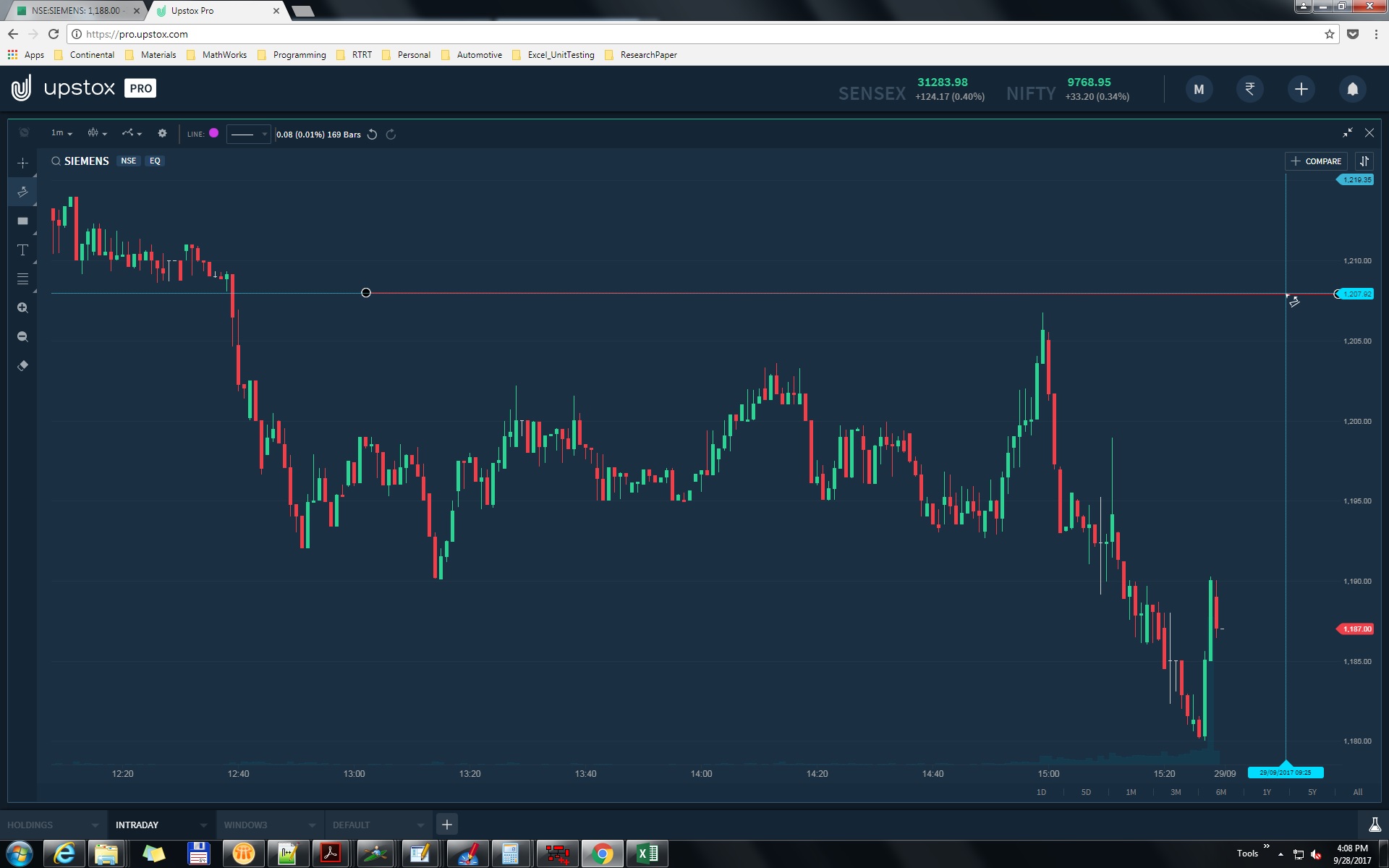The image size is (1389, 868).
Task: Select the crosshair cursor tool
Action: pyautogui.click(x=22, y=163)
